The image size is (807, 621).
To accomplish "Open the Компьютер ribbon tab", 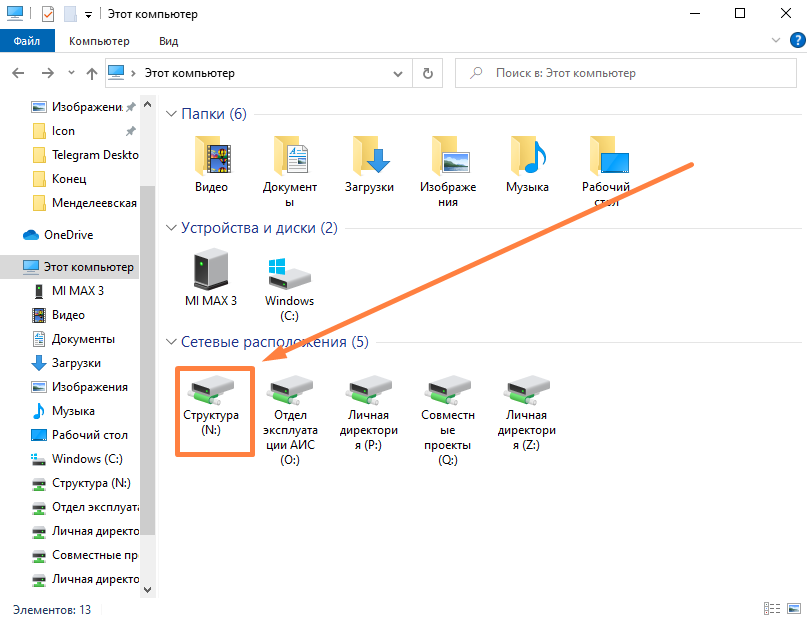I will tap(99, 41).
